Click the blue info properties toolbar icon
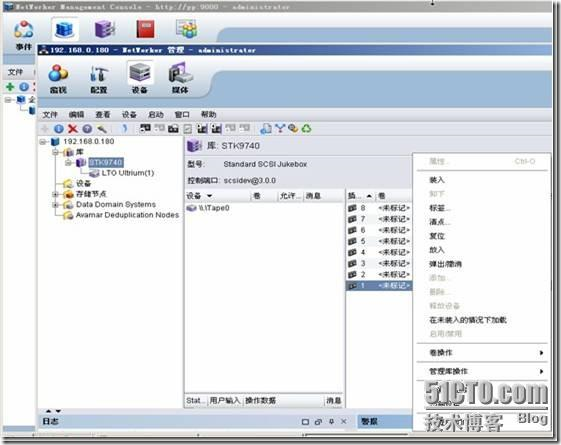 click(x=59, y=129)
